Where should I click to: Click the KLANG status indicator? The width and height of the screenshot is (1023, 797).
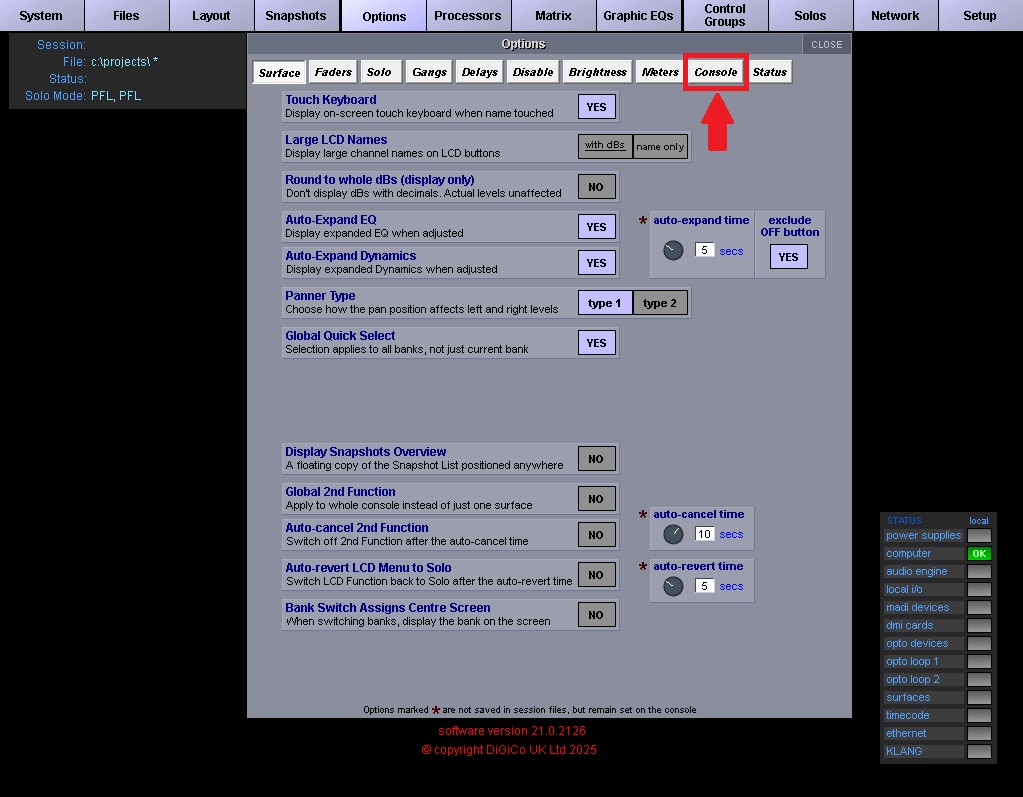pyautogui.click(x=979, y=751)
